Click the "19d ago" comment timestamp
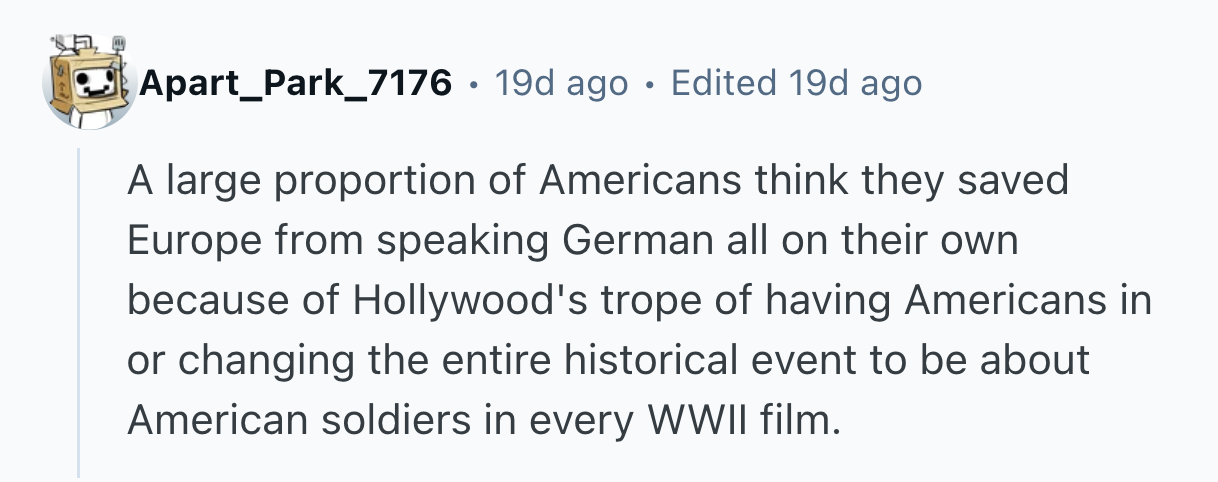Viewport: 1218px width, 482px height. (561, 83)
